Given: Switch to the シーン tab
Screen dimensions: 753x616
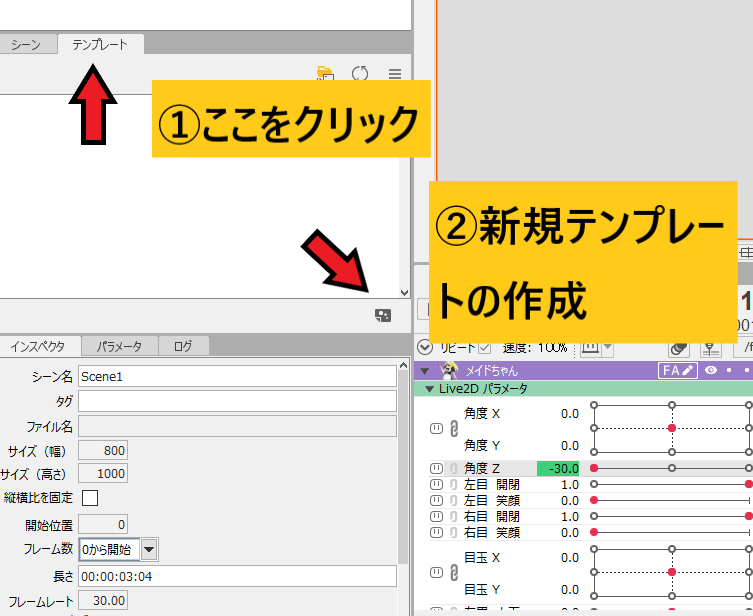Looking at the screenshot, I should click(x=27, y=45).
